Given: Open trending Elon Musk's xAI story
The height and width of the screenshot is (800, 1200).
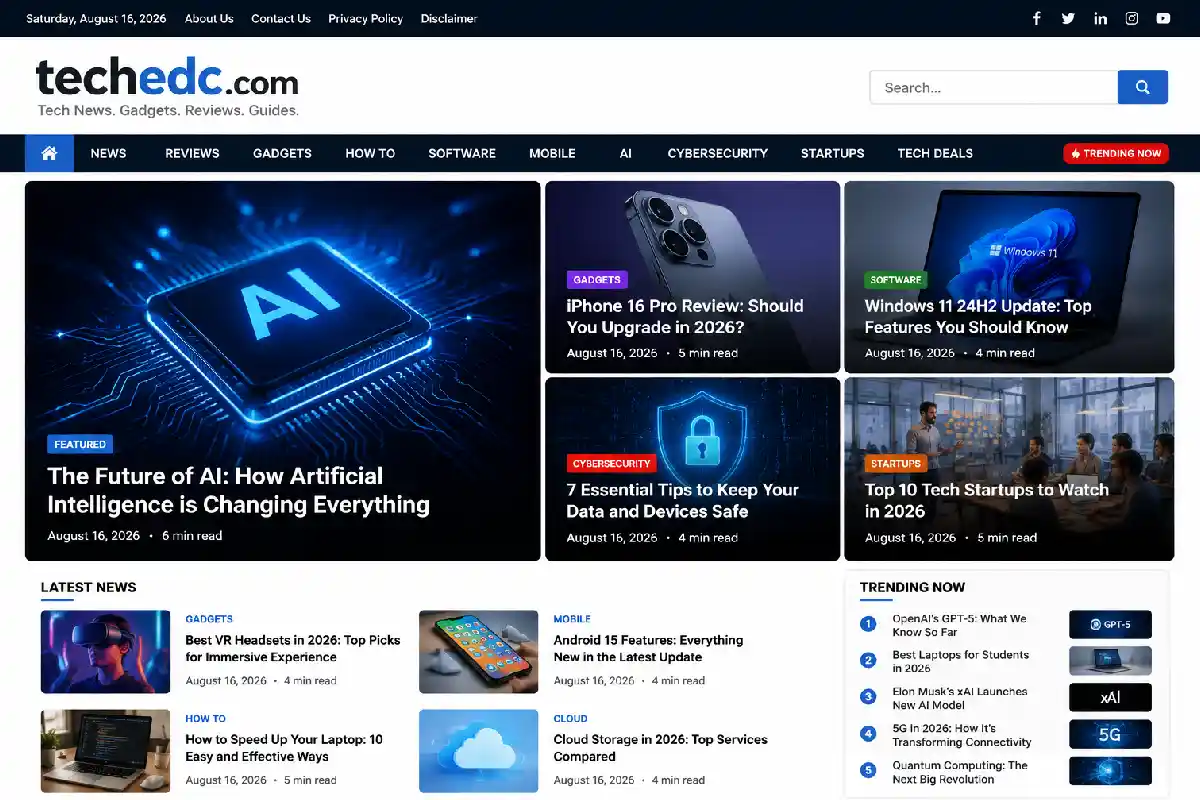Looking at the screenshot, I should click(959, 698).
